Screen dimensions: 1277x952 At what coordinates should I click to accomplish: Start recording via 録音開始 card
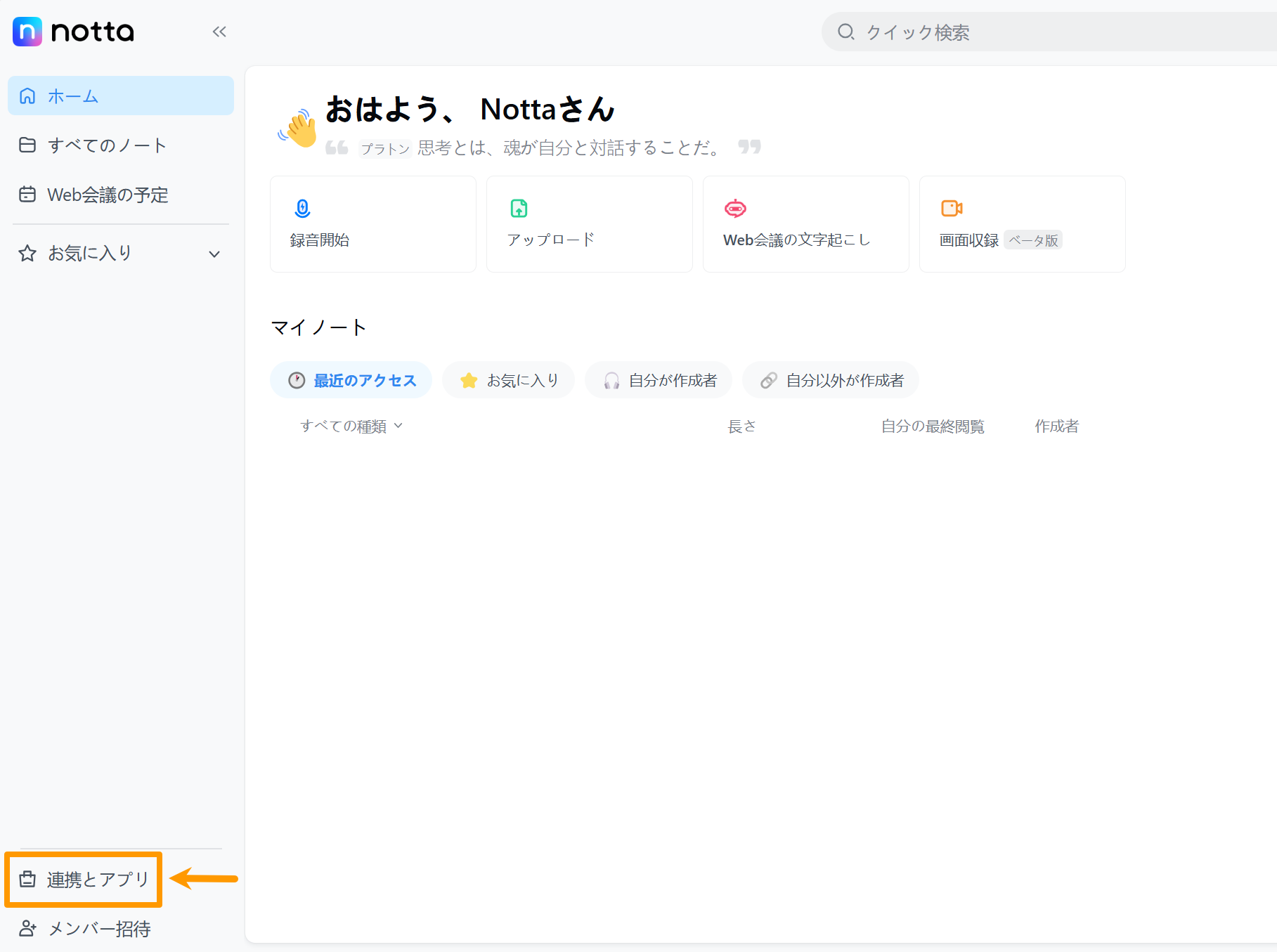373,224
